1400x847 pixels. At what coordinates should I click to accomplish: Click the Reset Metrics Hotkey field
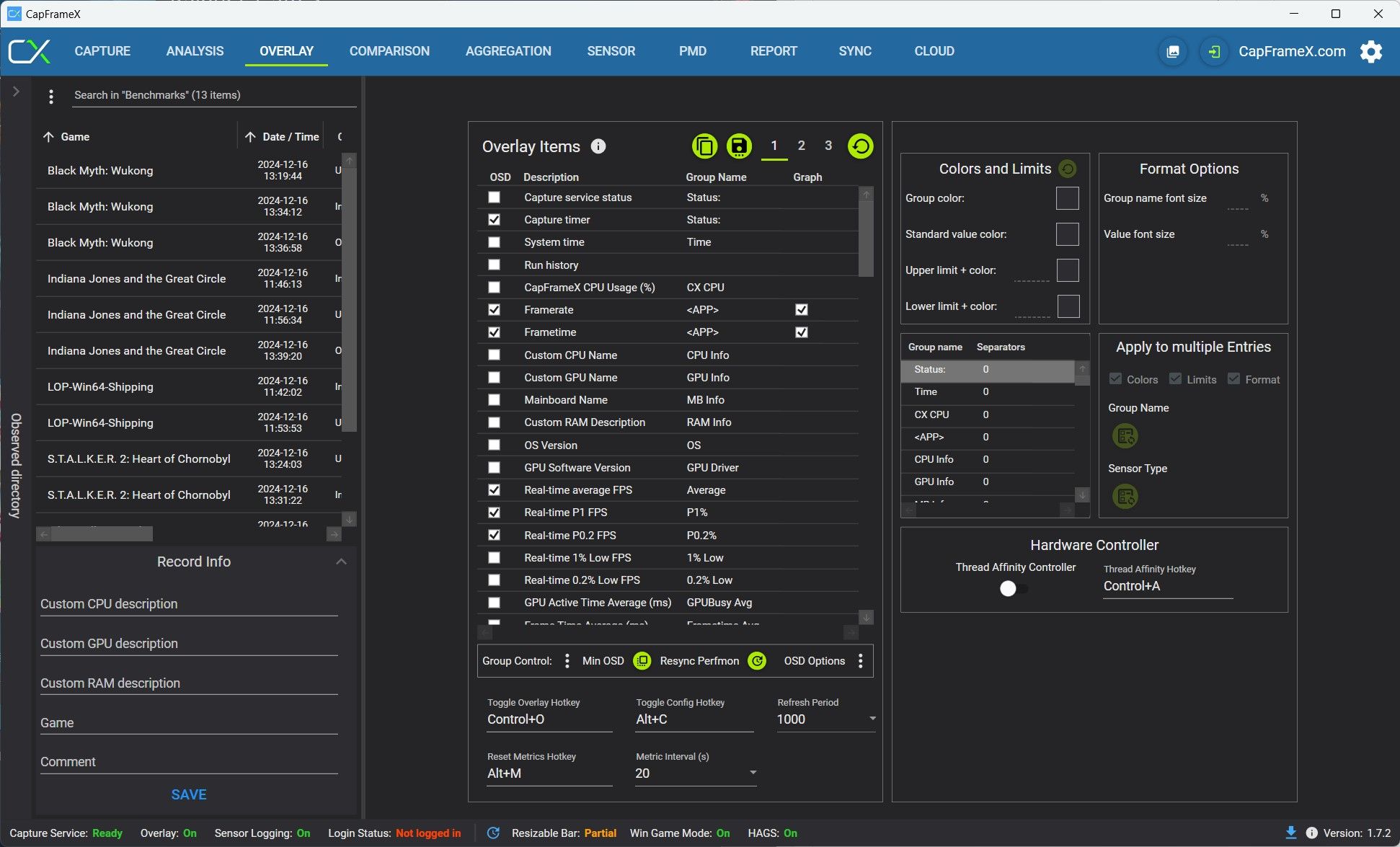(x=549, y=773)
